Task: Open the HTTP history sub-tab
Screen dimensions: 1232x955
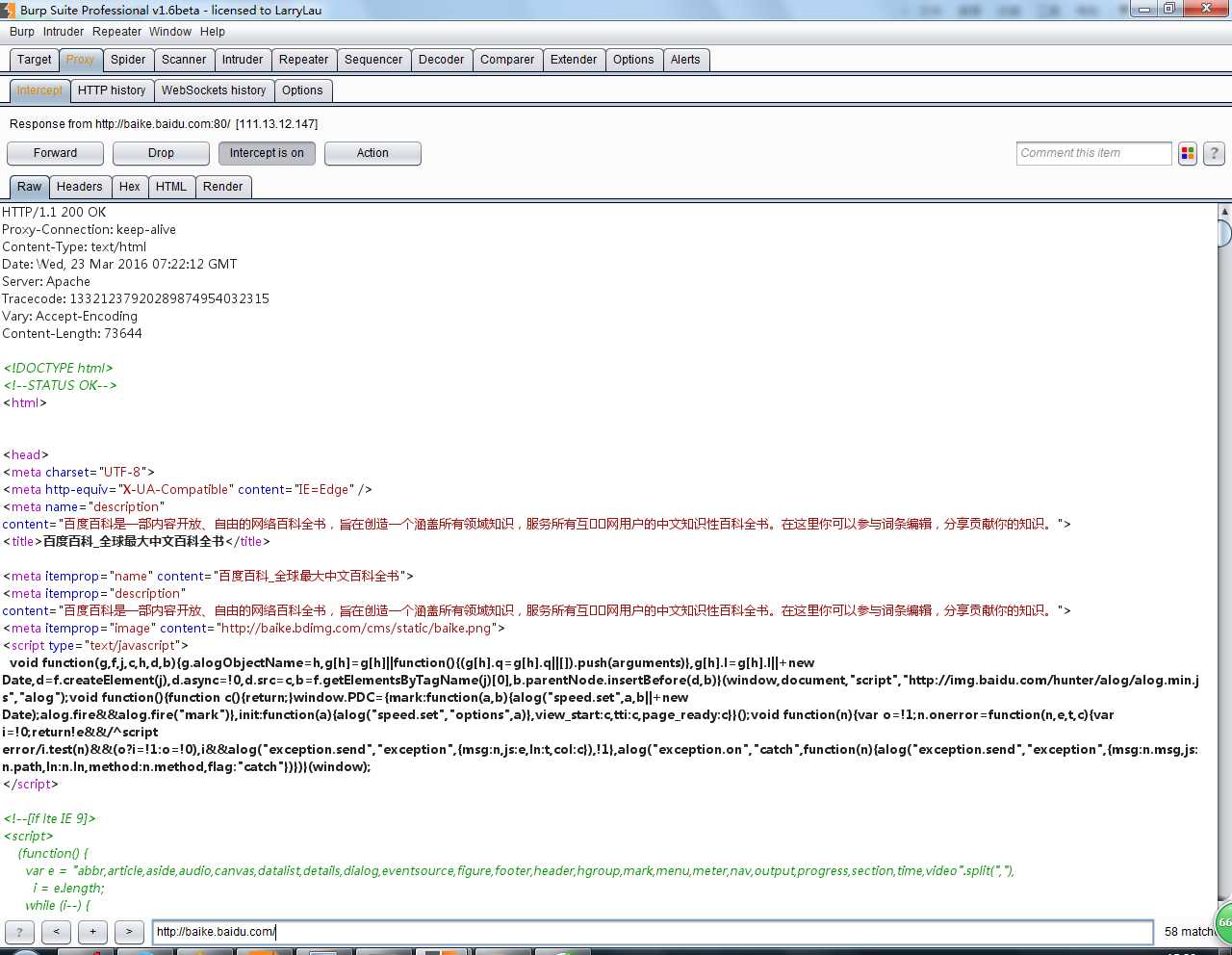Action: (112, 90)
